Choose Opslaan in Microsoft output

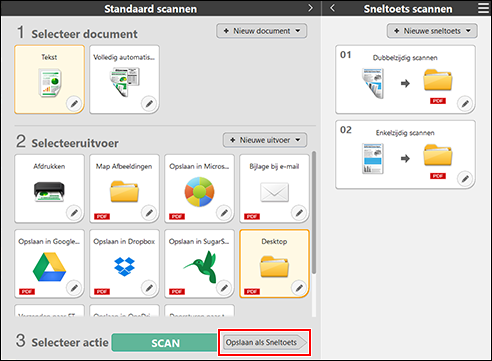coord(199,188)
